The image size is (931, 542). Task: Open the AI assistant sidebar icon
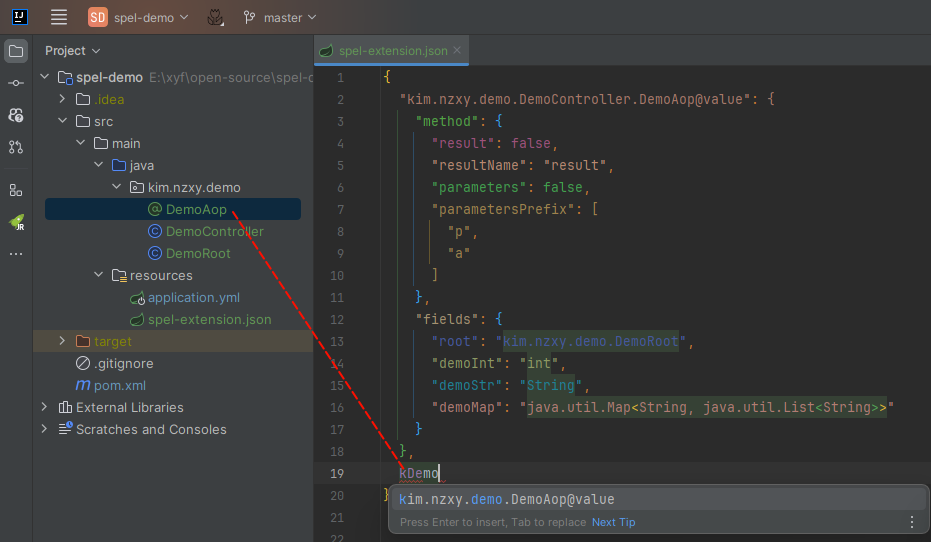pos(16,115)
